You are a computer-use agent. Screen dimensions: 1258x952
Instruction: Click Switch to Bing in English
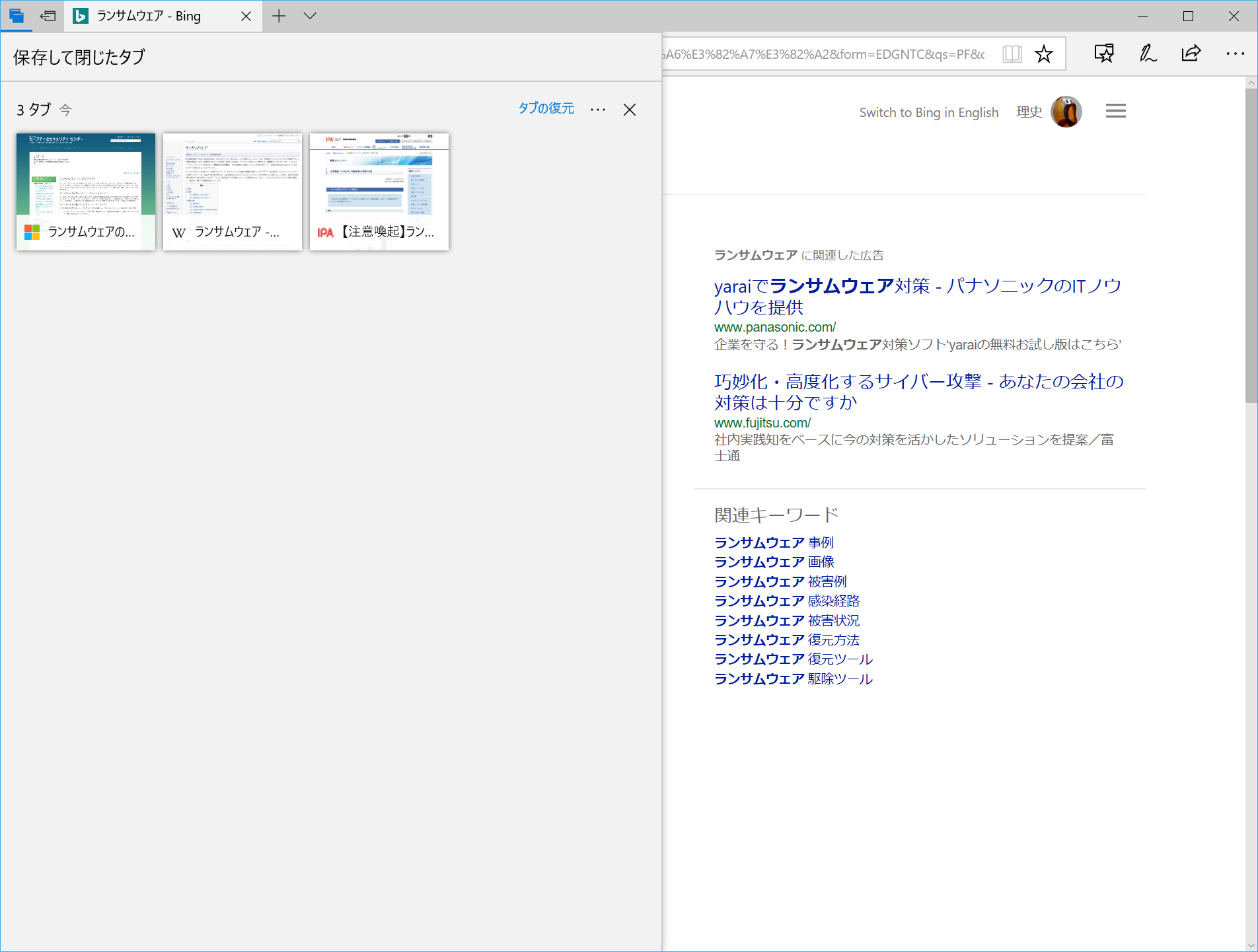(929, 112)
